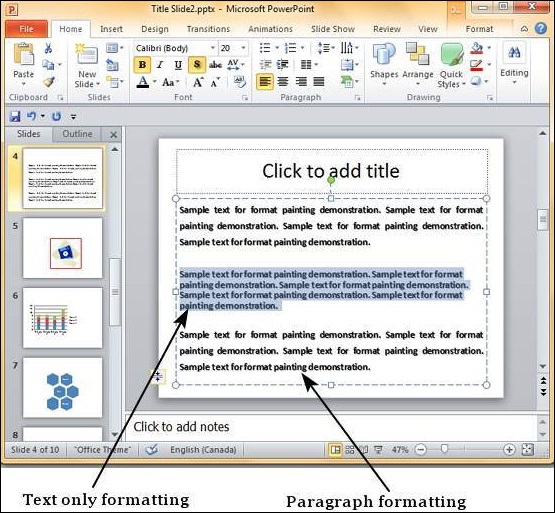Increase the list indent level
The height and width of the screenshot is (513, 555).
(282, 64)
